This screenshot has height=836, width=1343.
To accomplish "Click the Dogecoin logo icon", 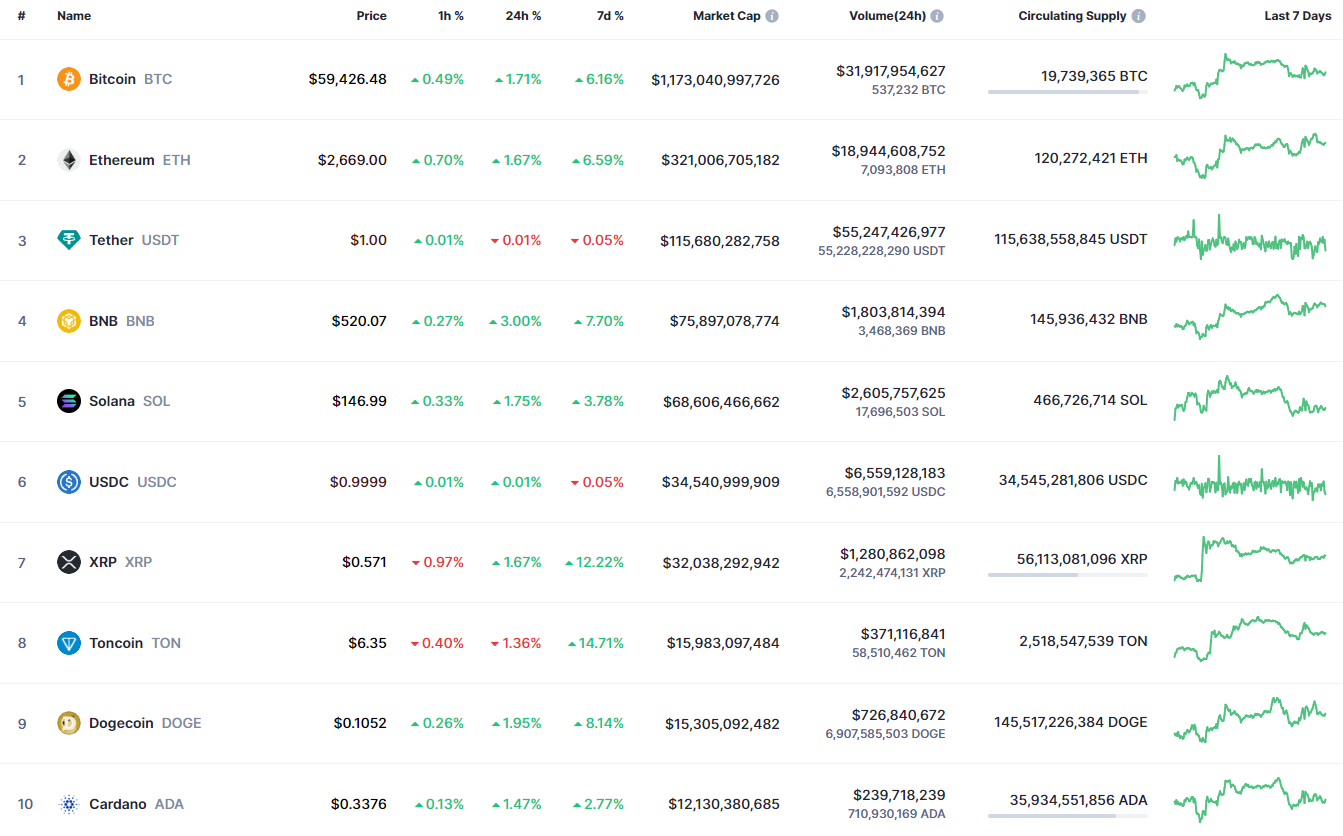I will (69, 723).
